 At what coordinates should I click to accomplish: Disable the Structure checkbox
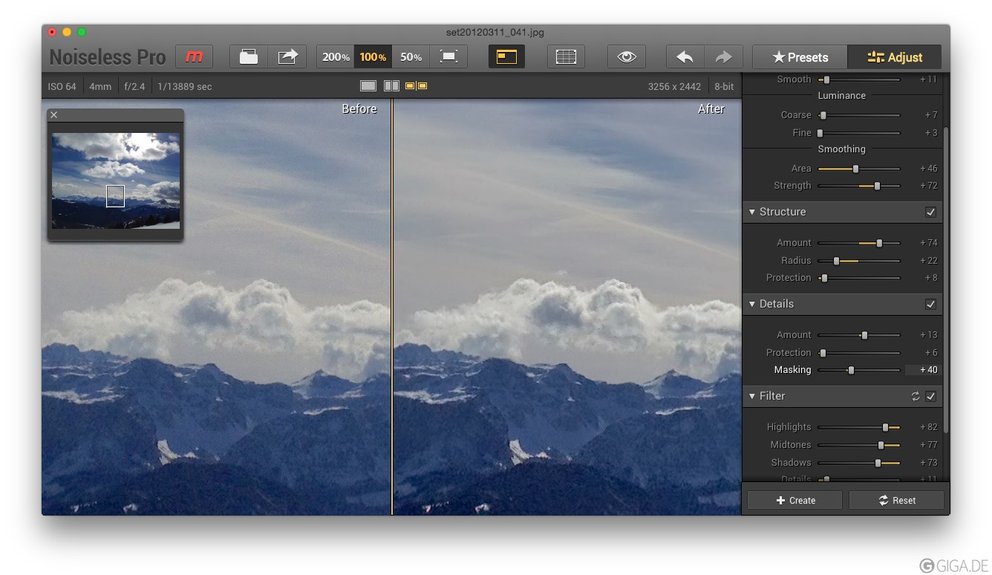pyautogui.click(x=930, y=212)
